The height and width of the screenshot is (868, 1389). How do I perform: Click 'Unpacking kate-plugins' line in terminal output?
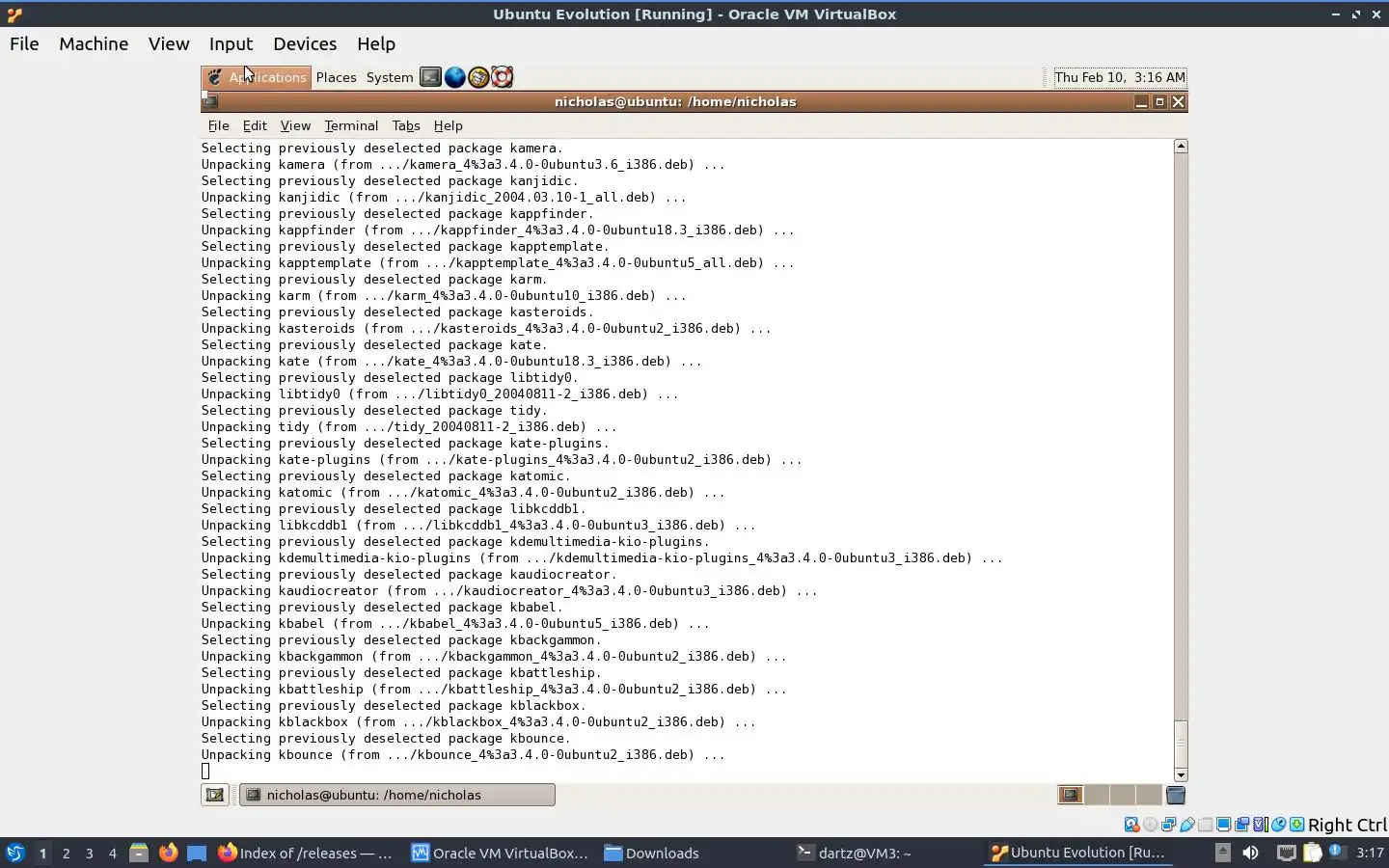click(x=502, y=459)
